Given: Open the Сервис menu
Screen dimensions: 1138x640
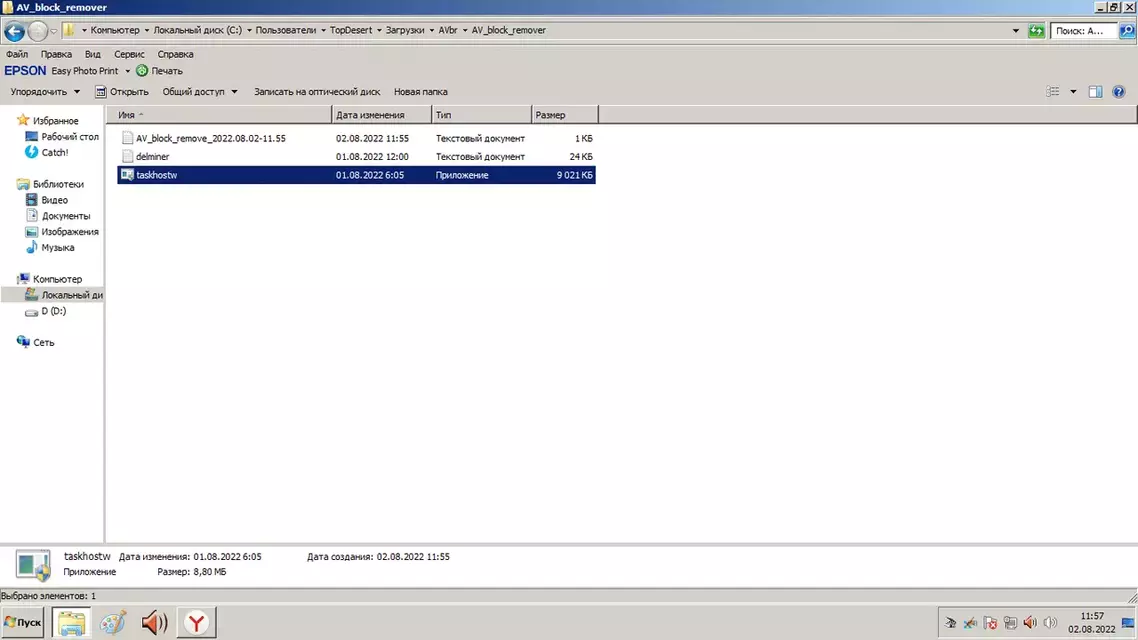Looking at the screenshot, I should tap(129, 54).
